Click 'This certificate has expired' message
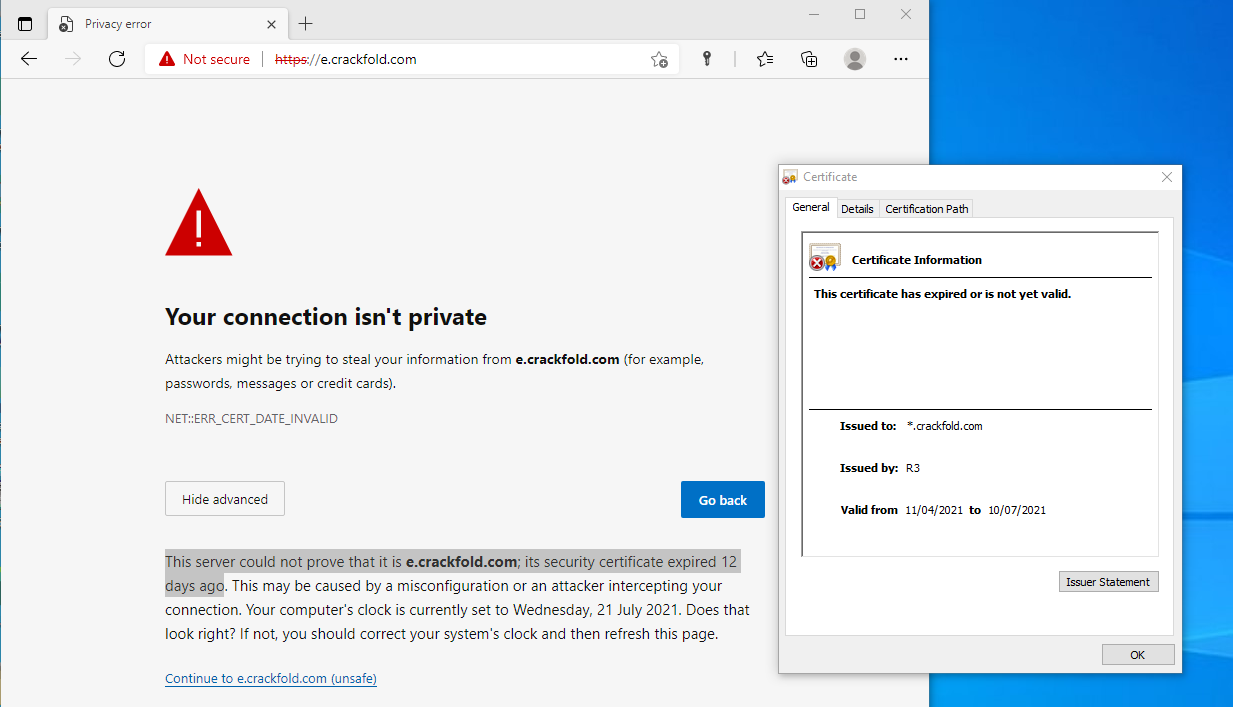The height and width of the screenshot is (707, 1233). (x=942, y=294)
